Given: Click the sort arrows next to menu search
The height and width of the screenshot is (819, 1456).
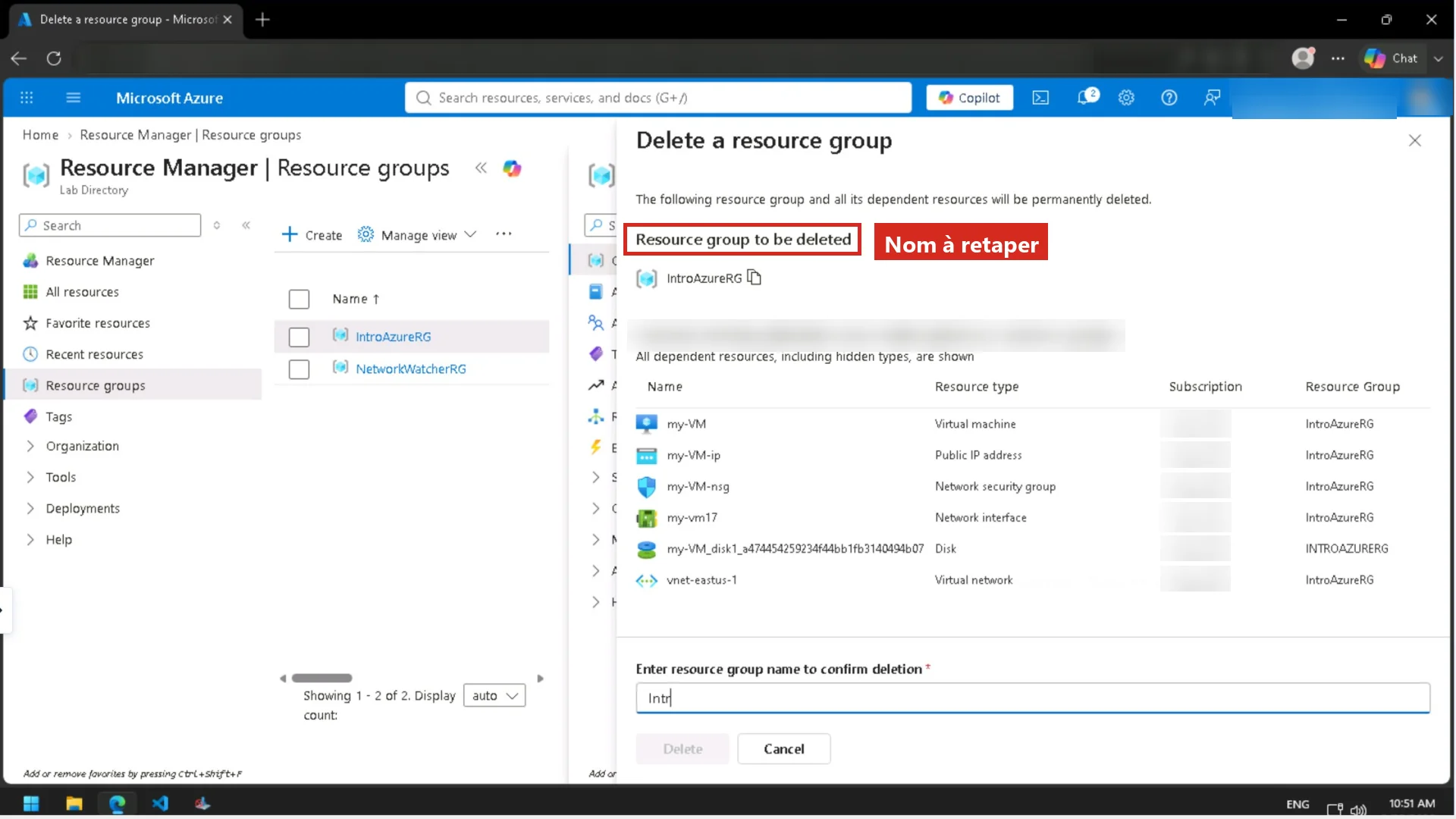Looking at the screenshot, I should click(x=217, y=225).
